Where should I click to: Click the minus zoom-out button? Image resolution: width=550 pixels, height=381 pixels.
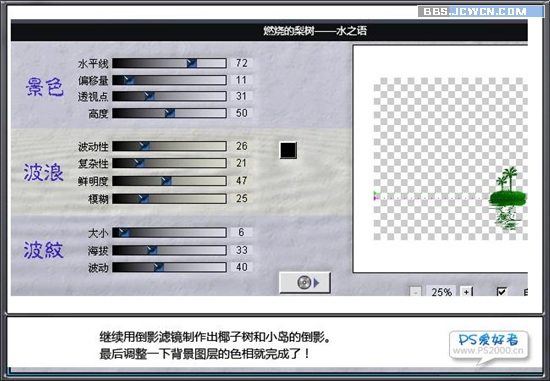click(416, 292)
